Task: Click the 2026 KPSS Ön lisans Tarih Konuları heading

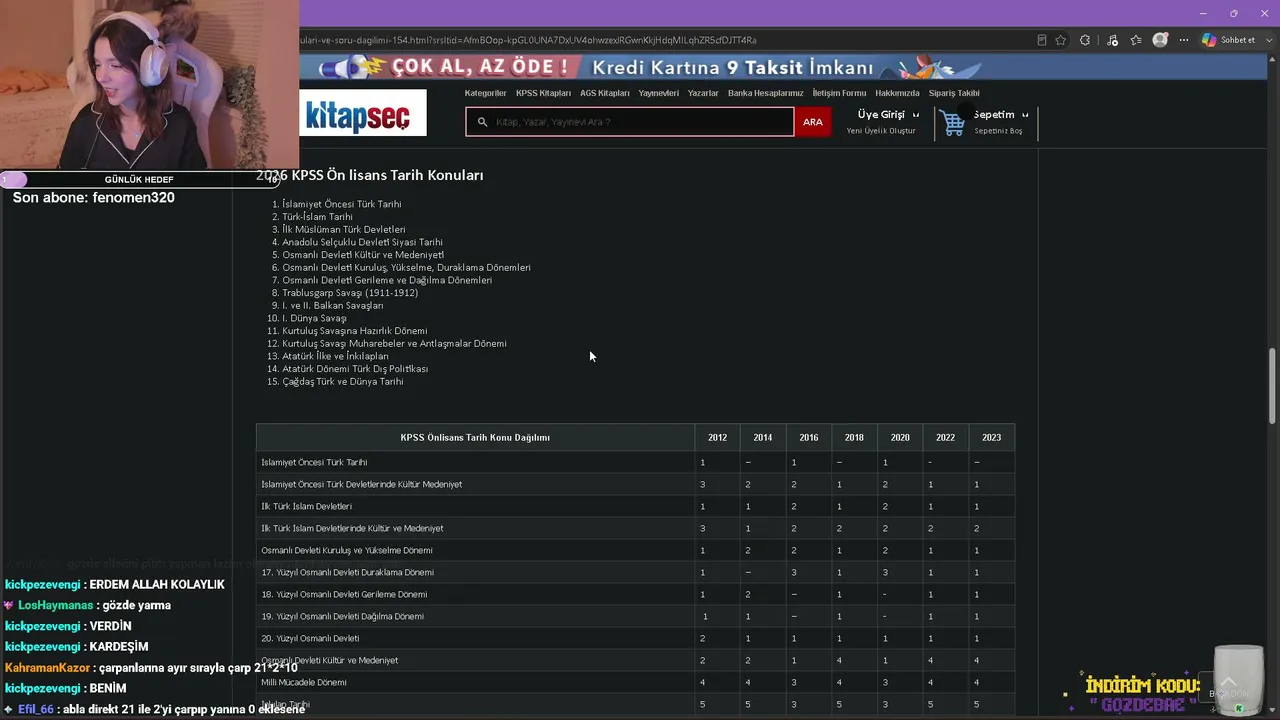Action: pyautogui.click(x=370, y=175)
